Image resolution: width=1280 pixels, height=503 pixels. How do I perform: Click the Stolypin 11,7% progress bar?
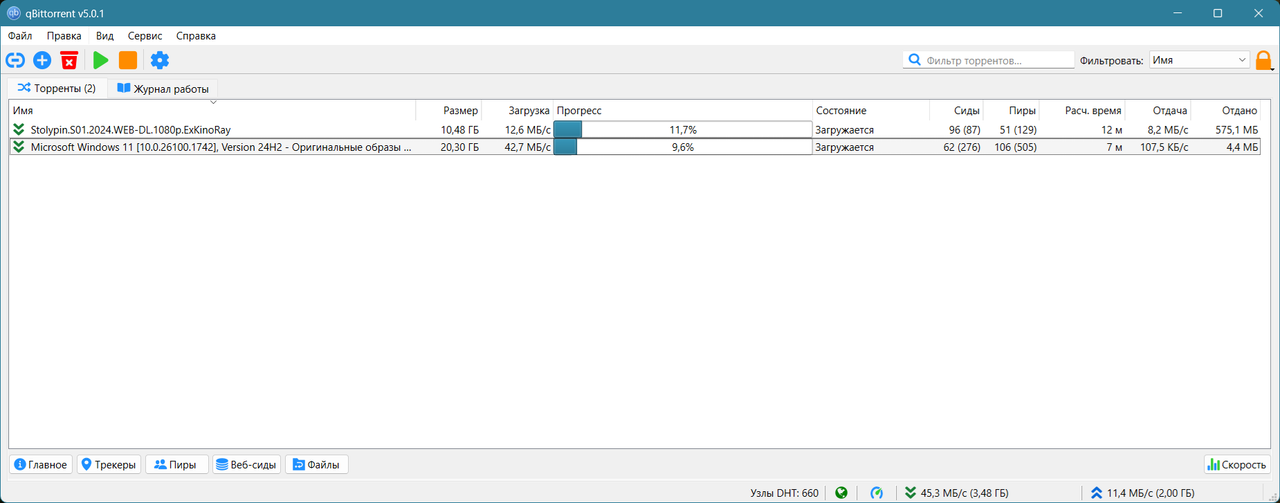[683, 130]
